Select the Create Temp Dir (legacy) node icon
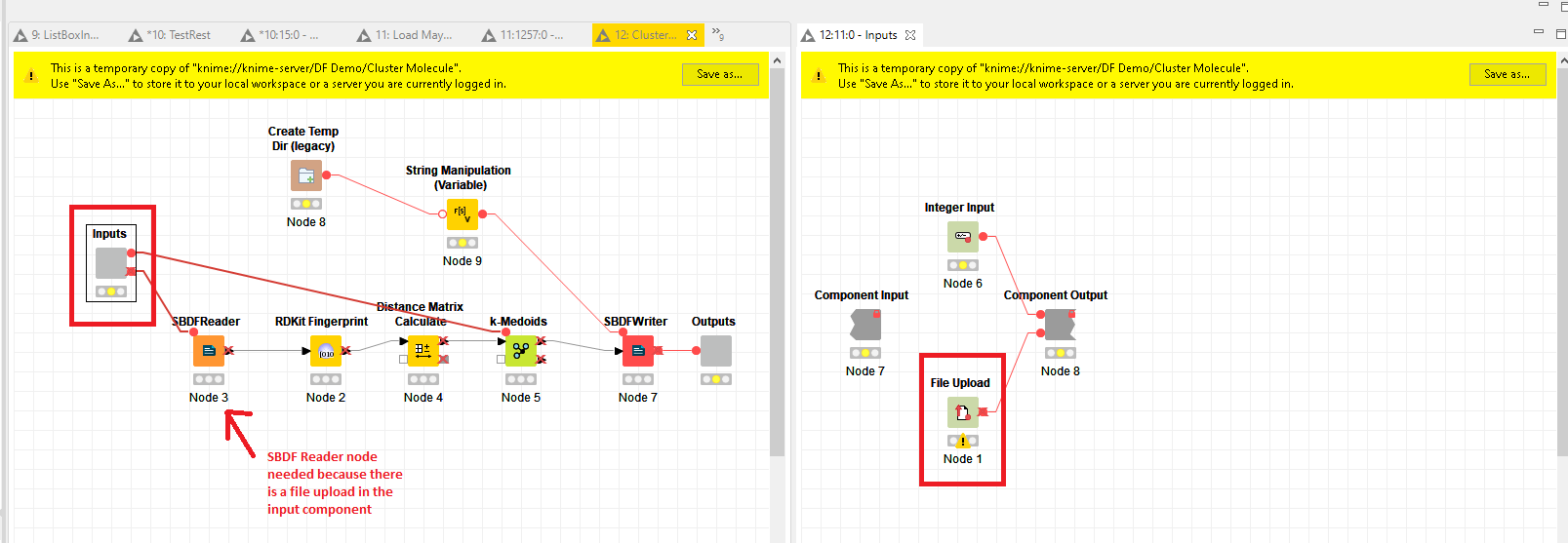 [x=306, y=175]
